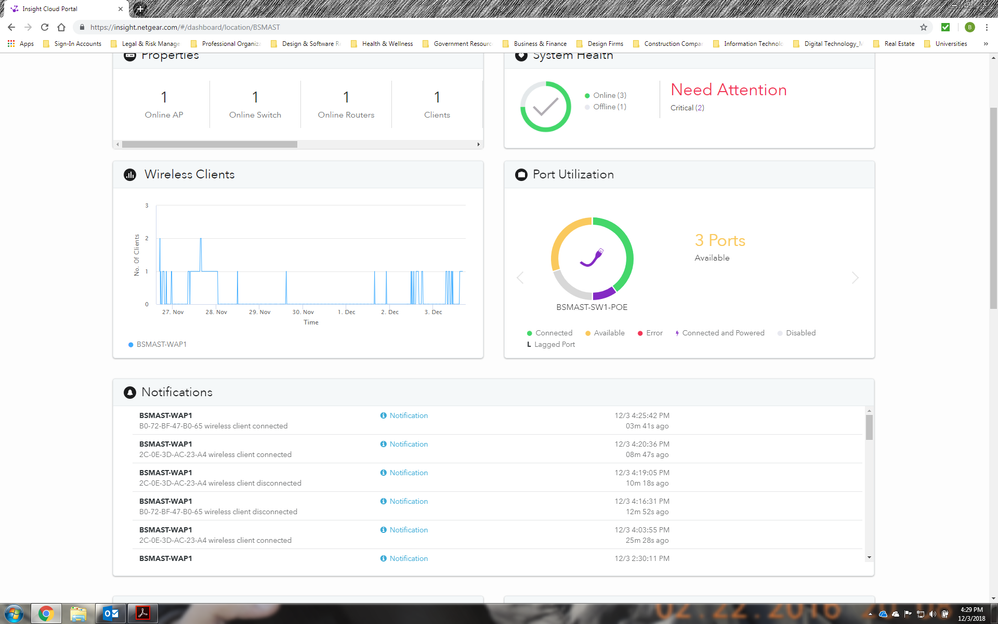This screenshot has height=624, width=998.
Task: Open Chrome from the taskbar
Action: tap(46, 614)
